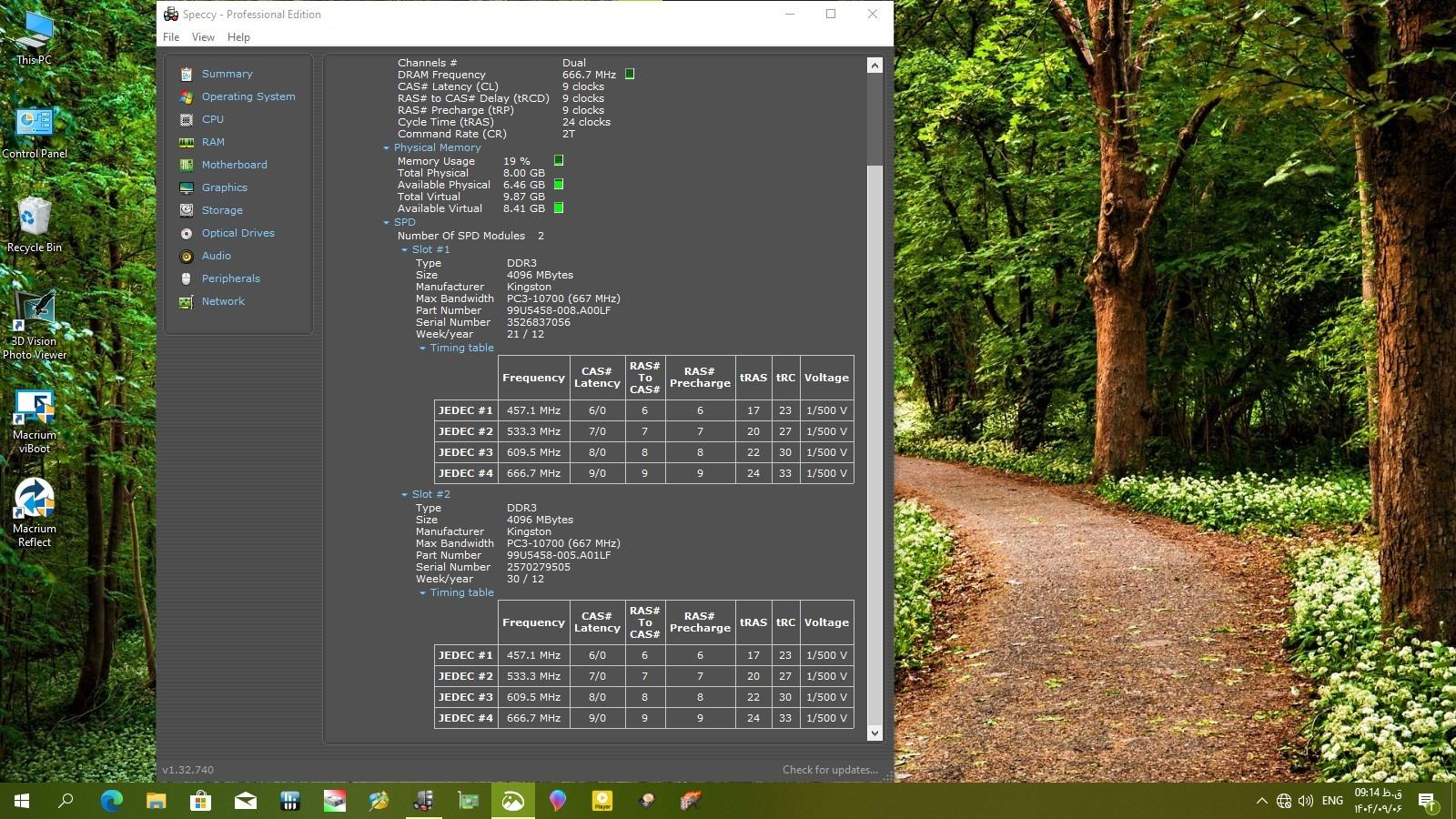Open the Graphics monitor icon
Viewport: 1456px width, 819px height.
[187, 188]
